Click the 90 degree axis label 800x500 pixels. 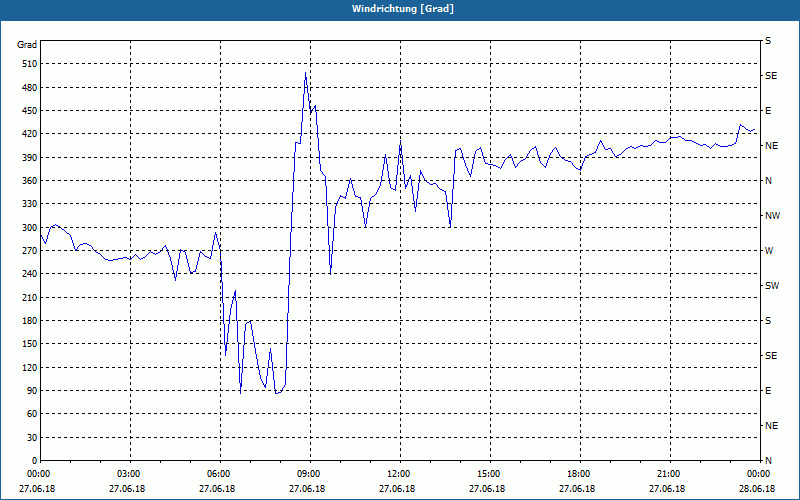point(32,391)
